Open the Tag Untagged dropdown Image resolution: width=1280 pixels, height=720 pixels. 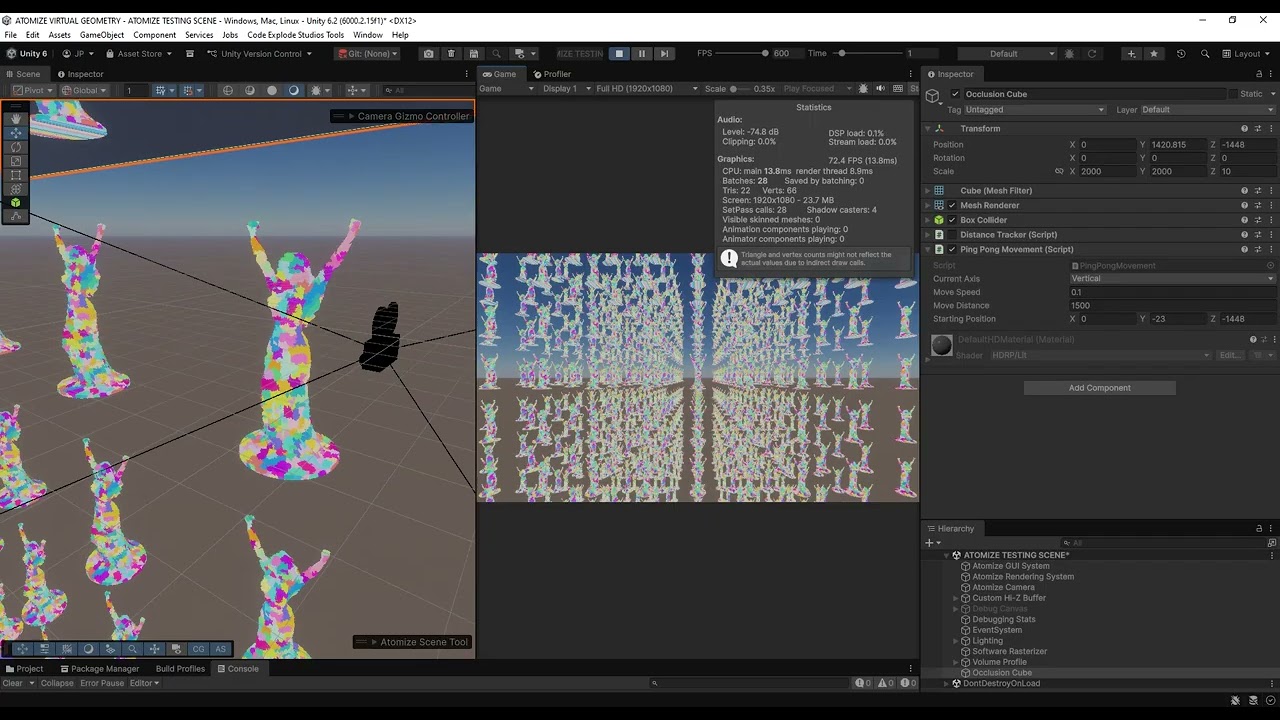[1034, 110]
